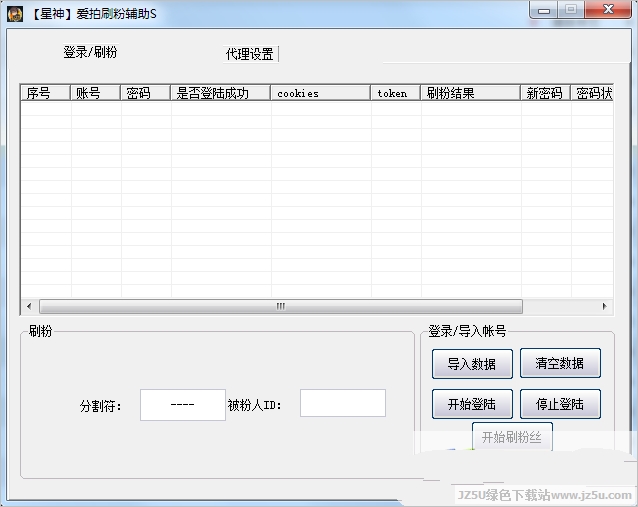Minimize the window
The width and height of the screenshot is (638, 507).
(544, 10)
